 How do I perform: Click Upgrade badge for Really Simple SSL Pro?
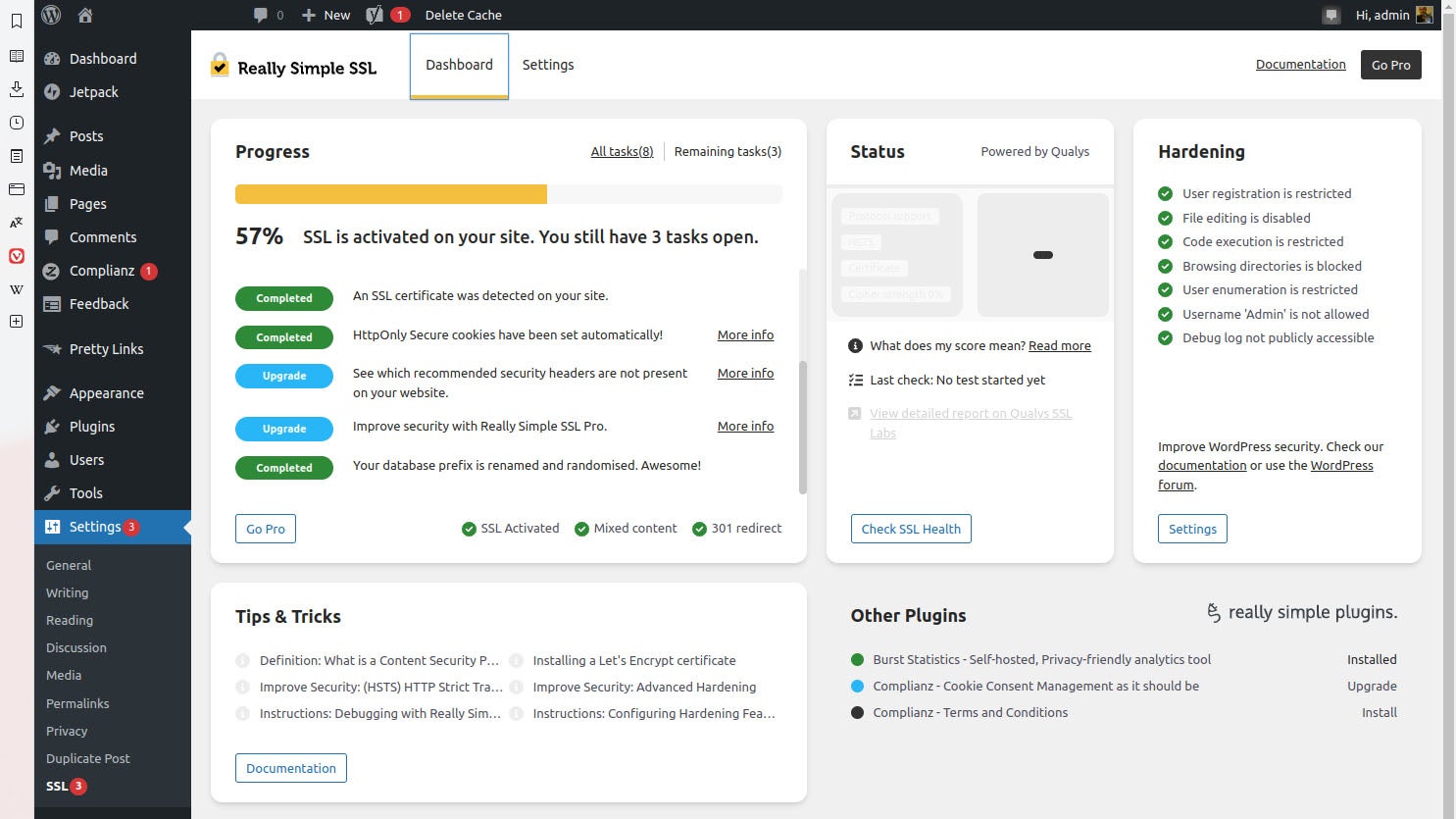284,429
